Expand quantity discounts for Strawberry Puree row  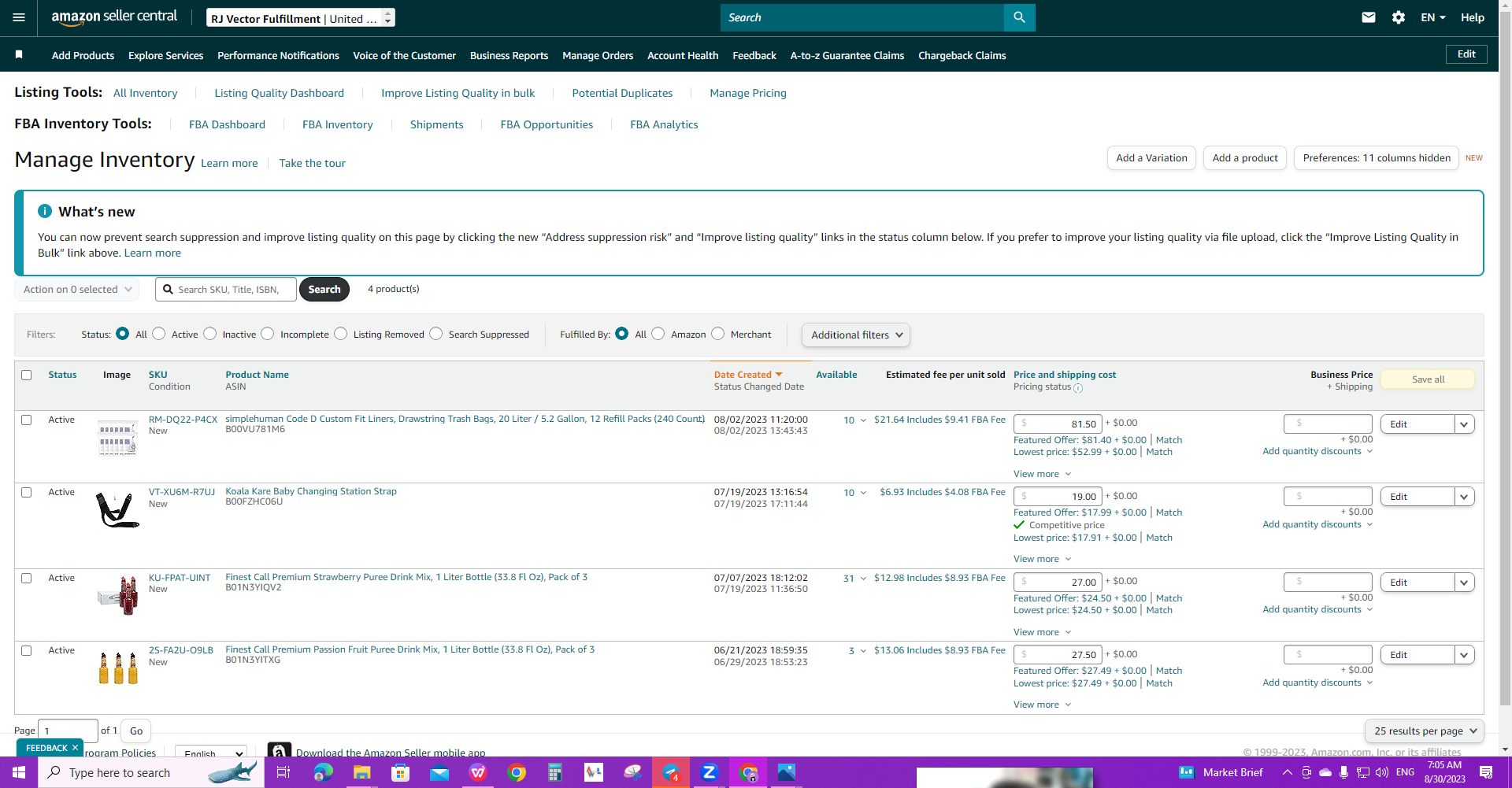(1317, 609)
